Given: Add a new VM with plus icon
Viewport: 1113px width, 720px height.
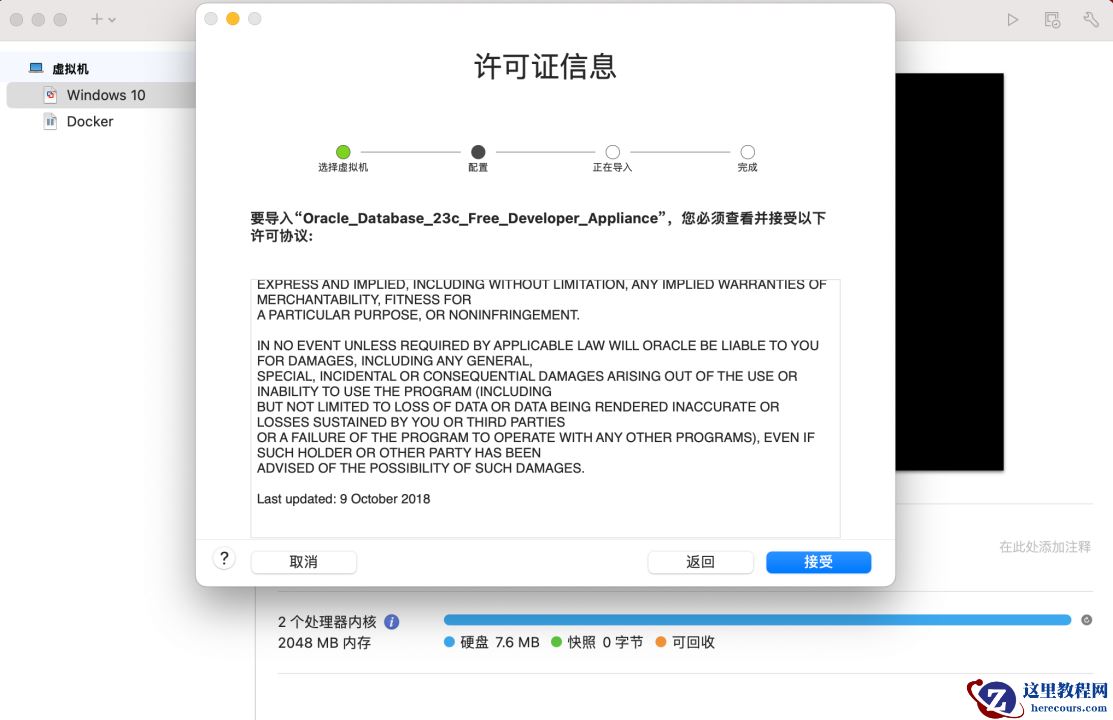Looking at the screenshot, I should point(97,19).
